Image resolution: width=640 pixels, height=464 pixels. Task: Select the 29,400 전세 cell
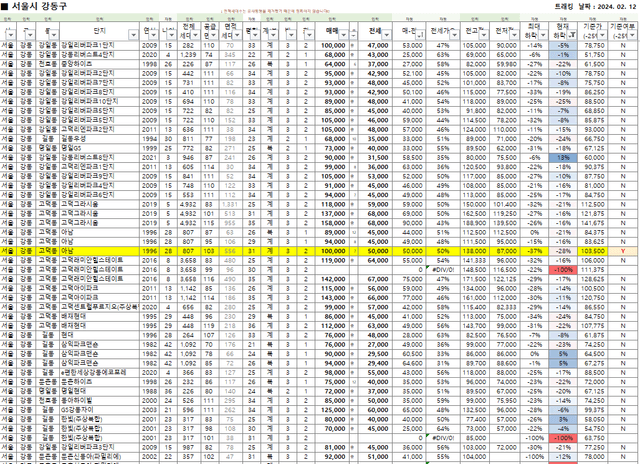pos(375,363)
